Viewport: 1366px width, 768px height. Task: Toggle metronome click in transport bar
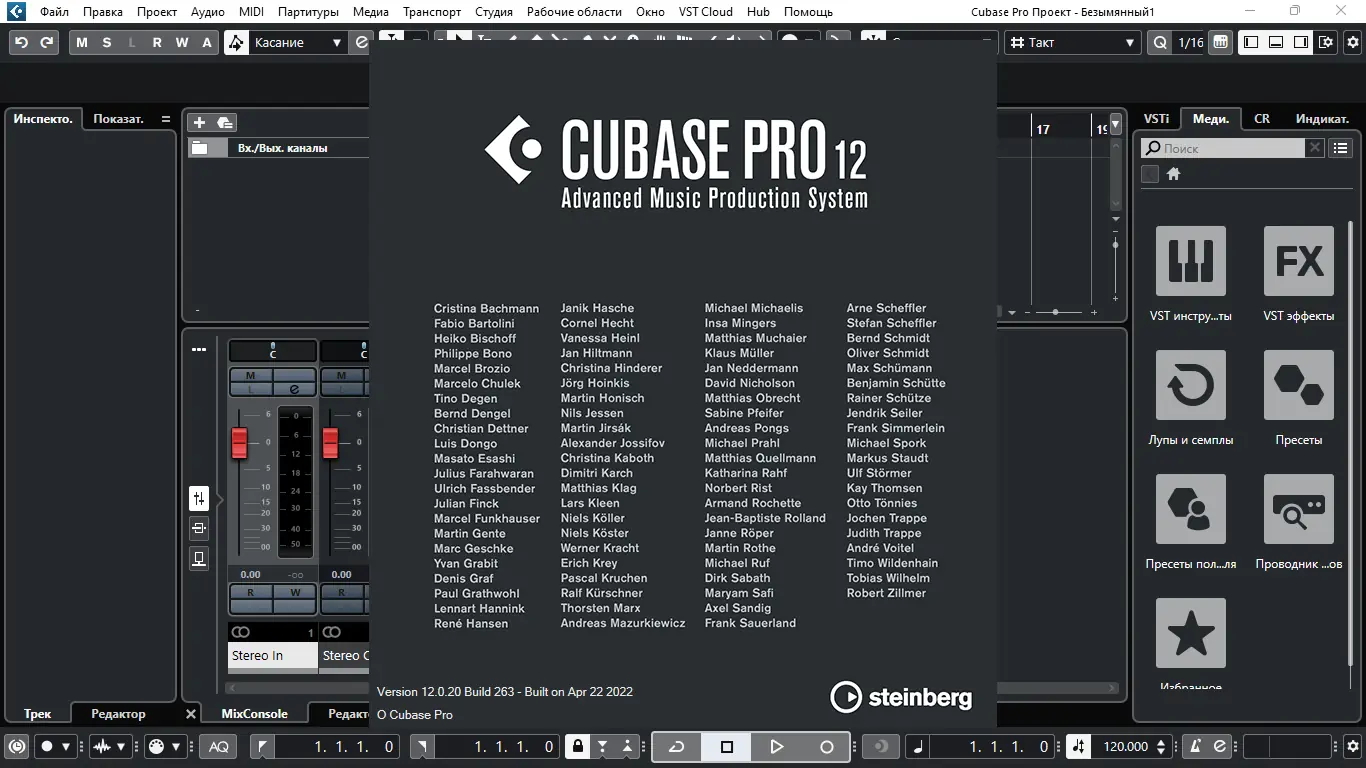pos(1193,747)
